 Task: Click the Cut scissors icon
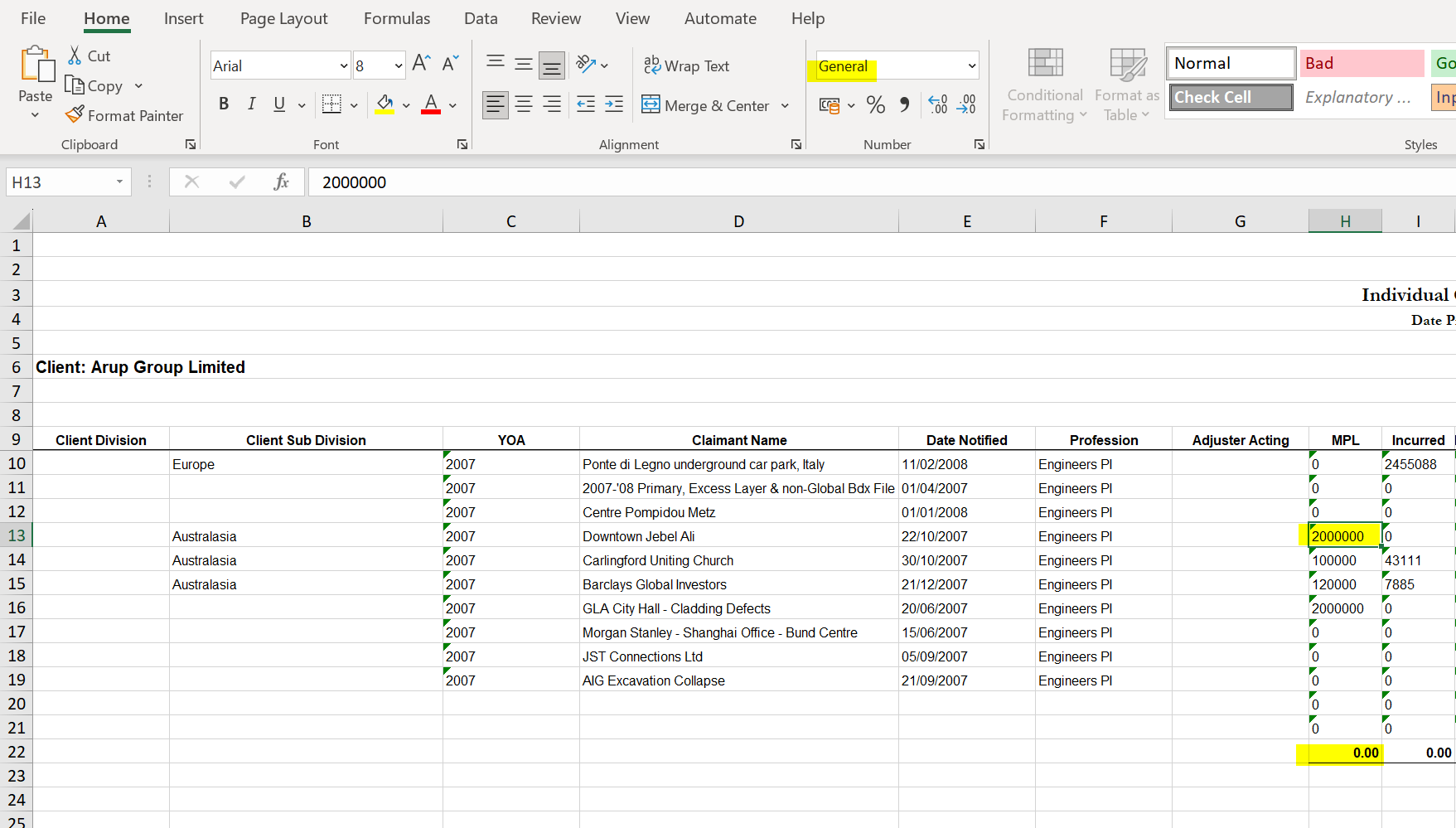75,56
